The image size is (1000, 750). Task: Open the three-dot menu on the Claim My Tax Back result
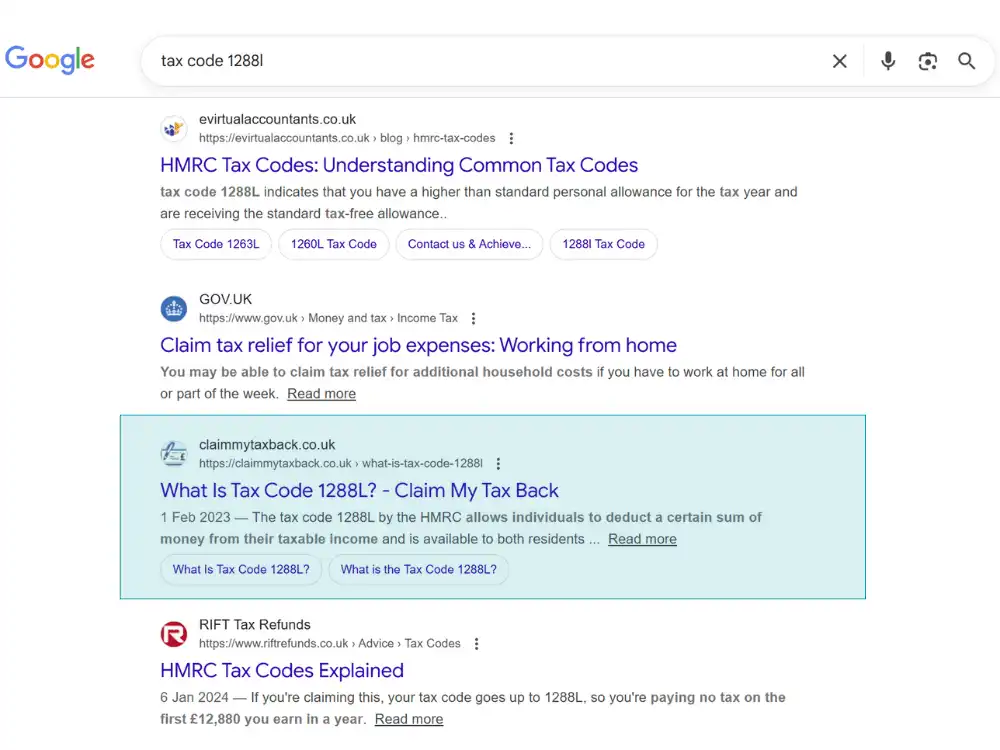(498, 463)
